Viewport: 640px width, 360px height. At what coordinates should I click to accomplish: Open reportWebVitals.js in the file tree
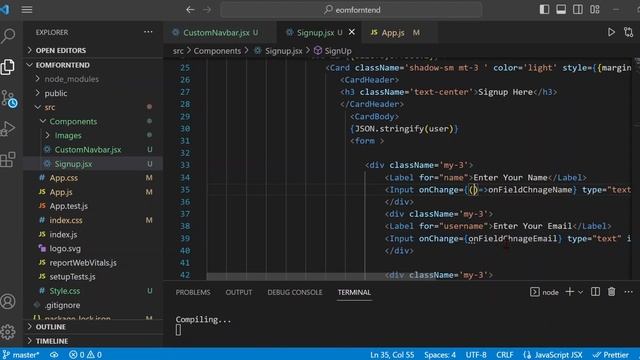tap(83, 263)
